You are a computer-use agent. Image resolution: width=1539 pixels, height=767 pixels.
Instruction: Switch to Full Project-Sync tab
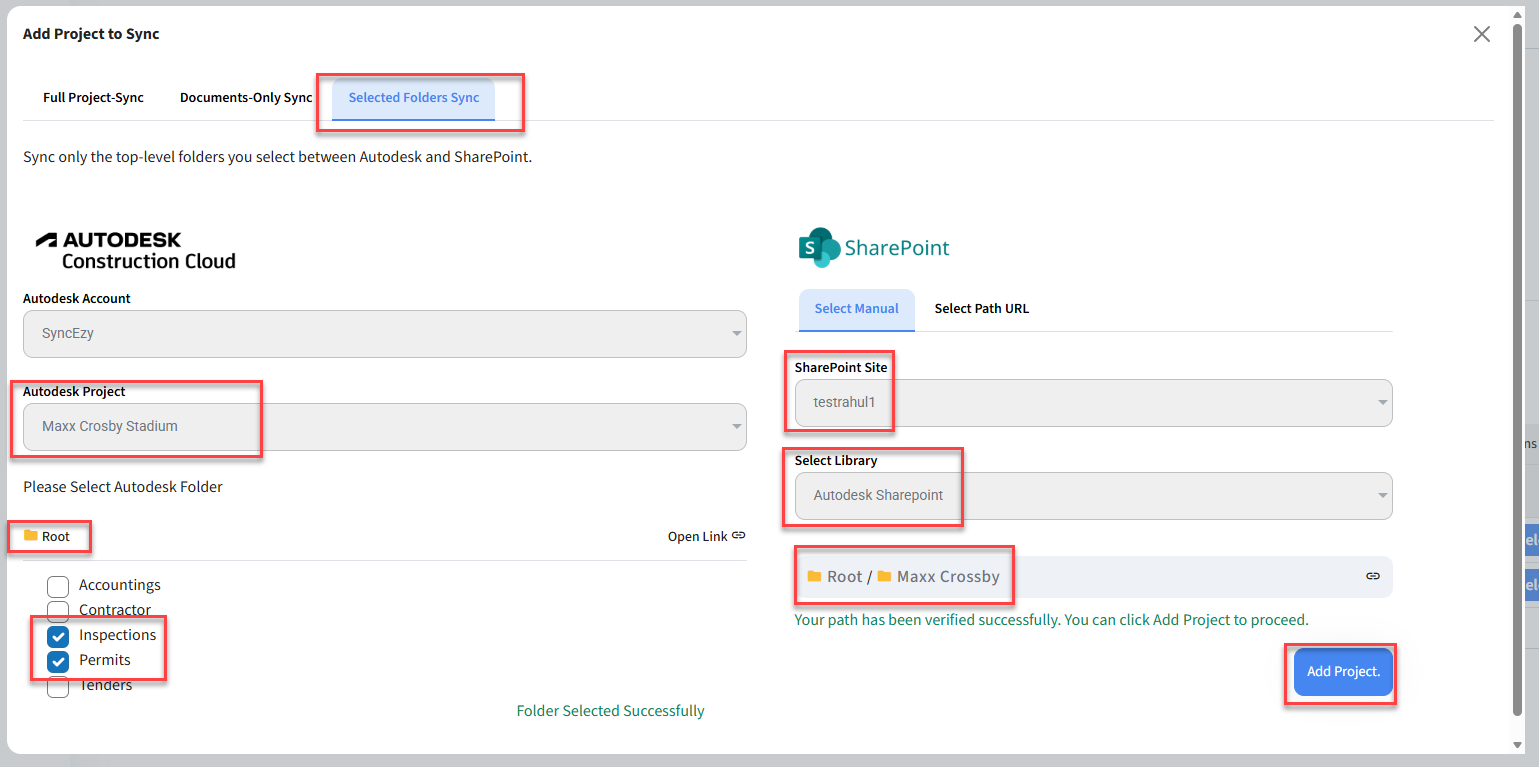point(93,98)
